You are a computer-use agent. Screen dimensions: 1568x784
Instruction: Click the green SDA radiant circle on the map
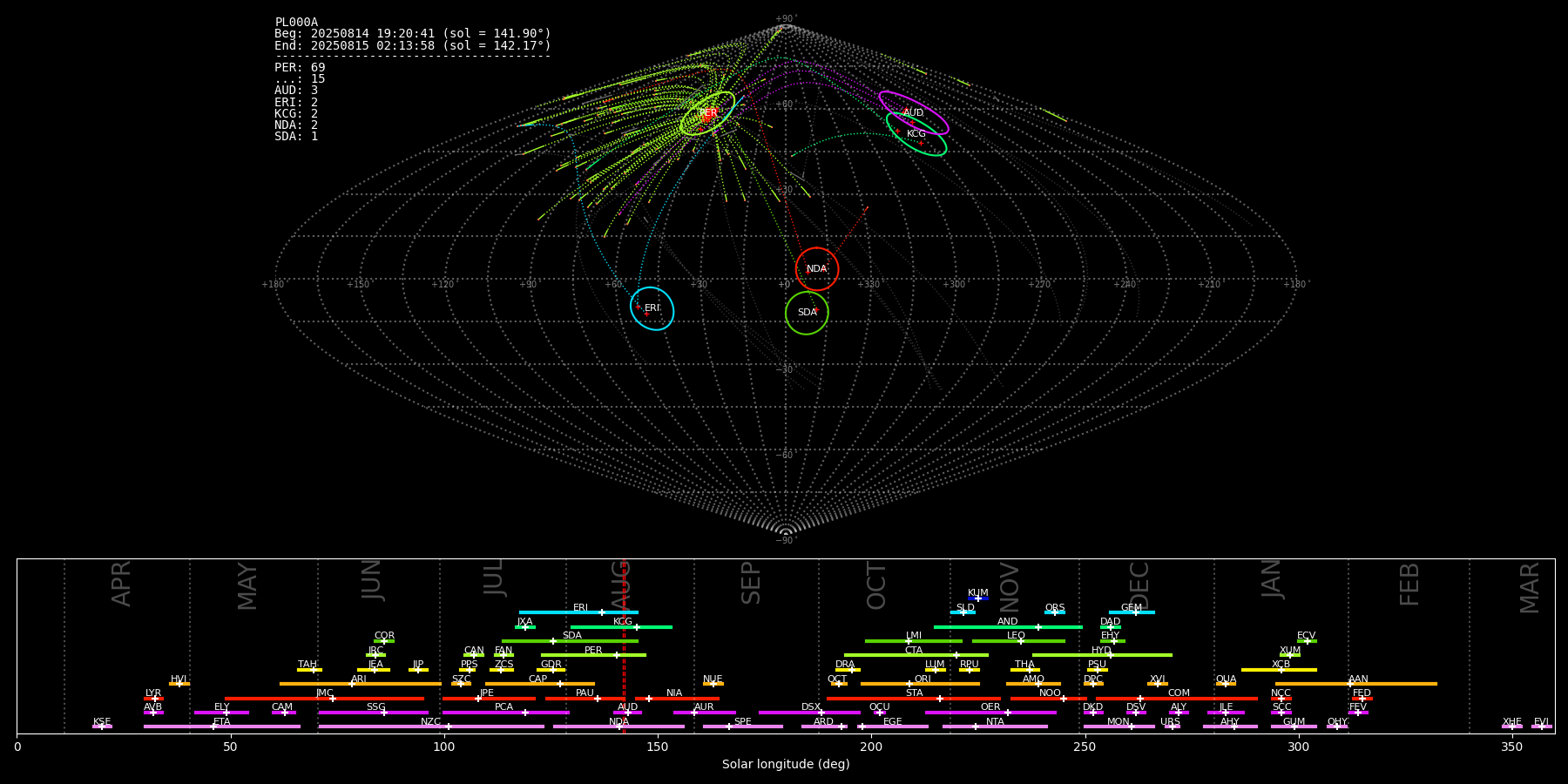[x=807, y=313]
